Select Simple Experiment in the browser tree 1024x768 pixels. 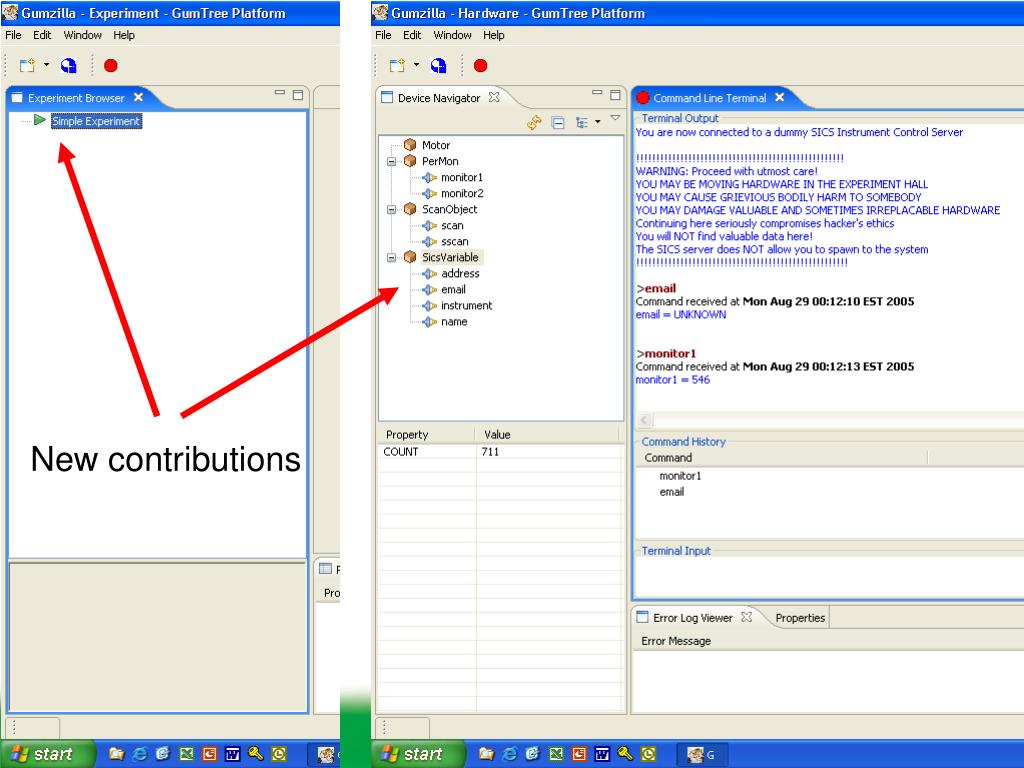(96, 121)
